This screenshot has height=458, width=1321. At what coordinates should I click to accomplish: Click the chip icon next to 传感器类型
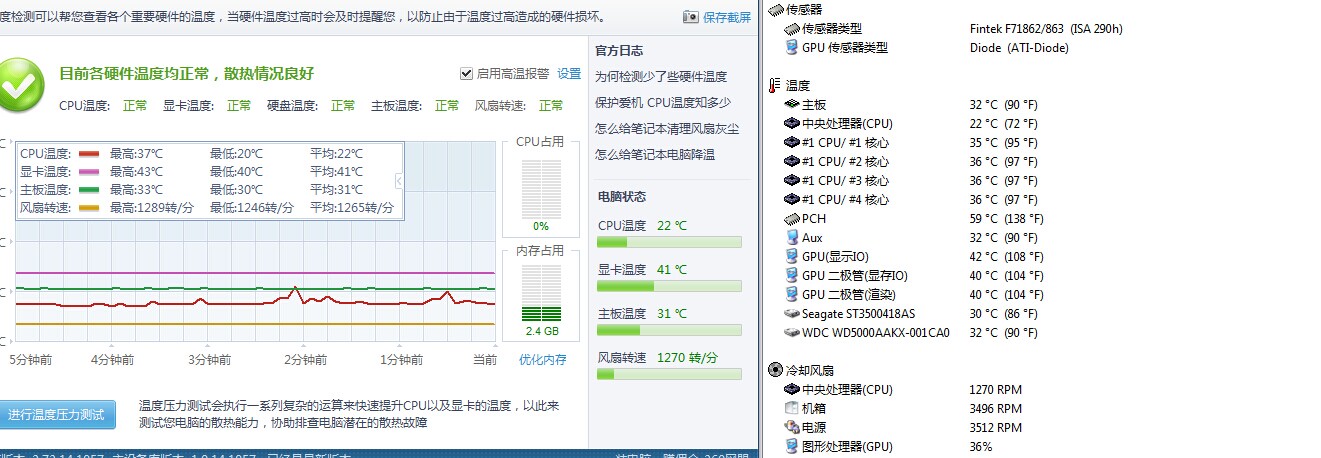tap(792, 29)
